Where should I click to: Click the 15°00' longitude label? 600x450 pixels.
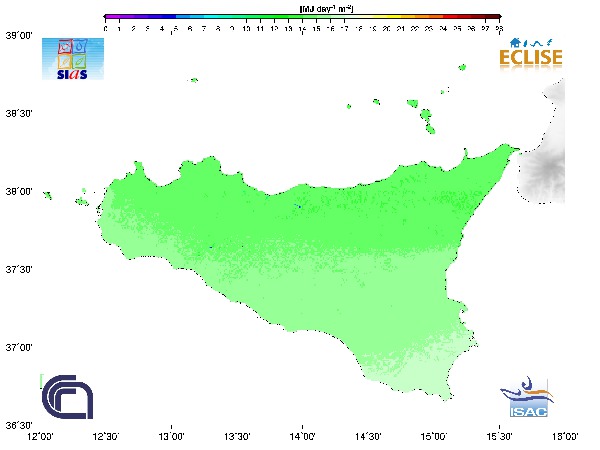(434, 437)
